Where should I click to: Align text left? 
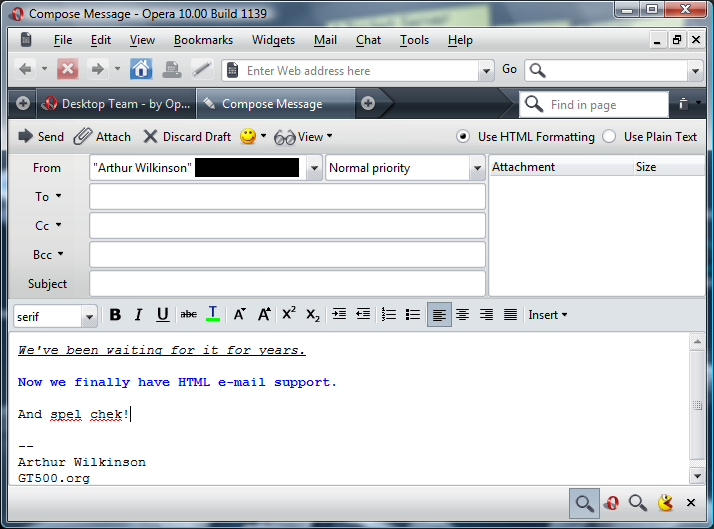pyautogui.click(x=439, y=315)
